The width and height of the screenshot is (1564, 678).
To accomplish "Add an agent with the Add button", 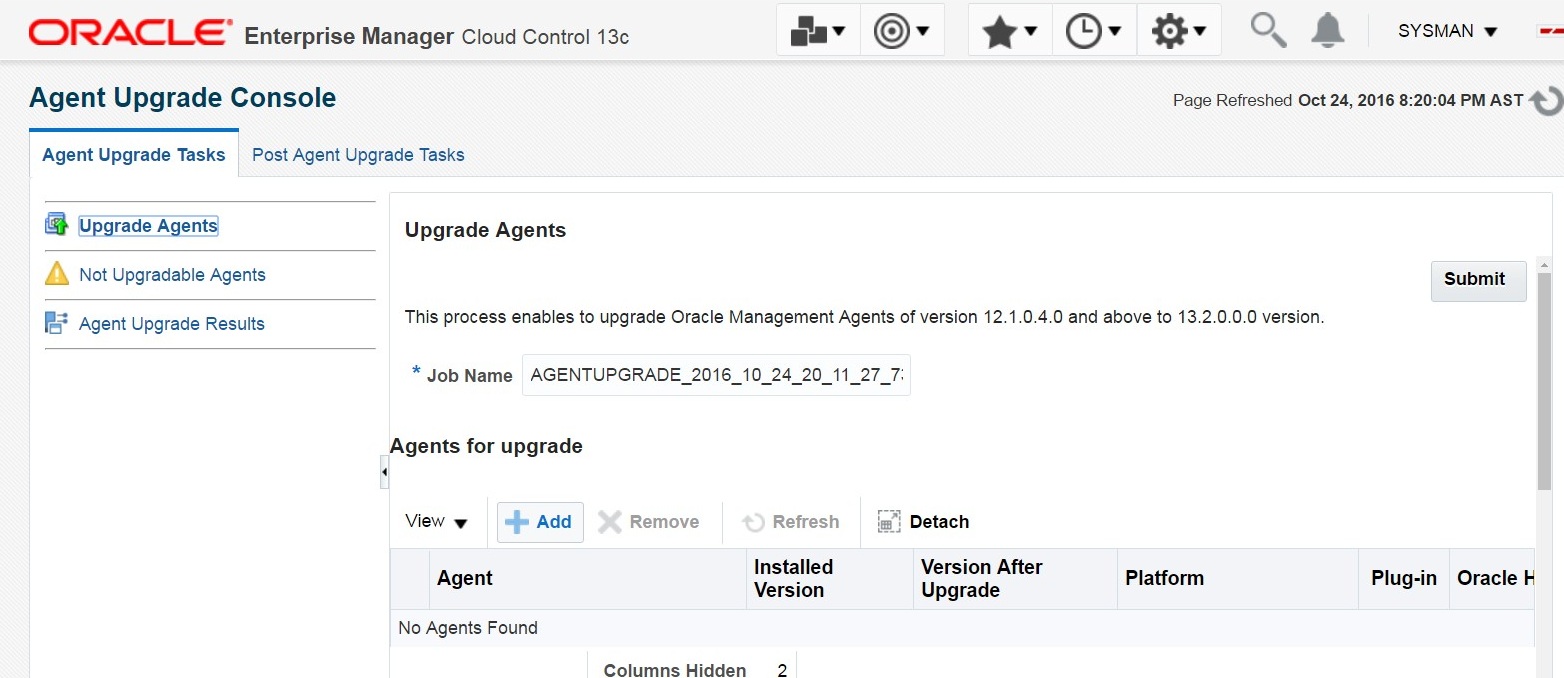I will [540, 522].
